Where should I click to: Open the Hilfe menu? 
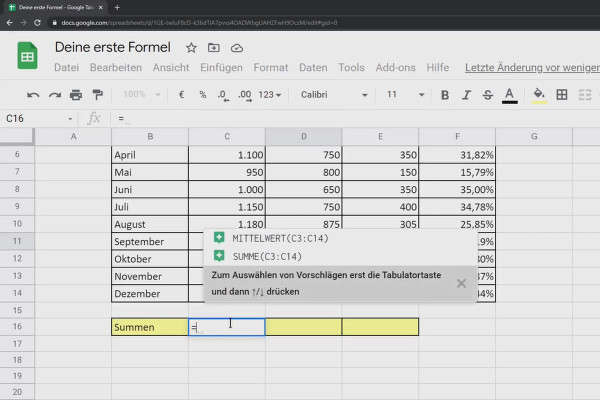(x=438, y=67)
